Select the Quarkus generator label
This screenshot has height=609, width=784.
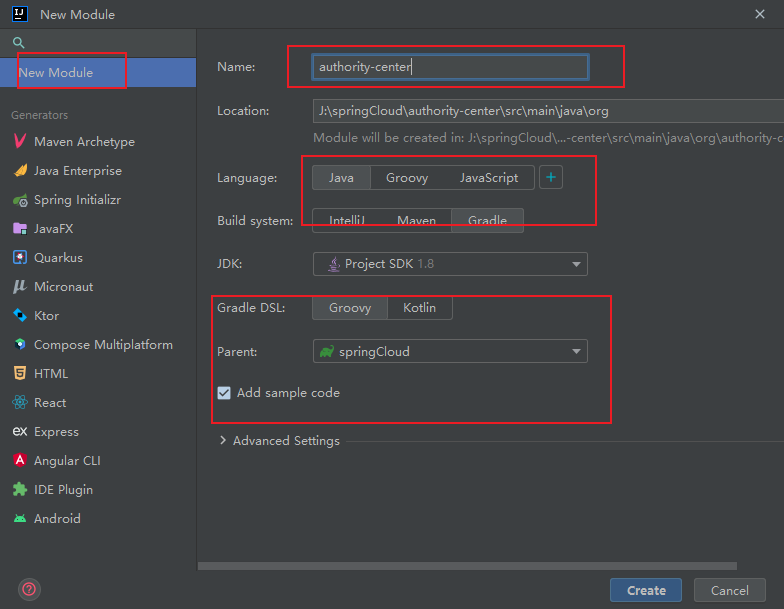(58, 258)
